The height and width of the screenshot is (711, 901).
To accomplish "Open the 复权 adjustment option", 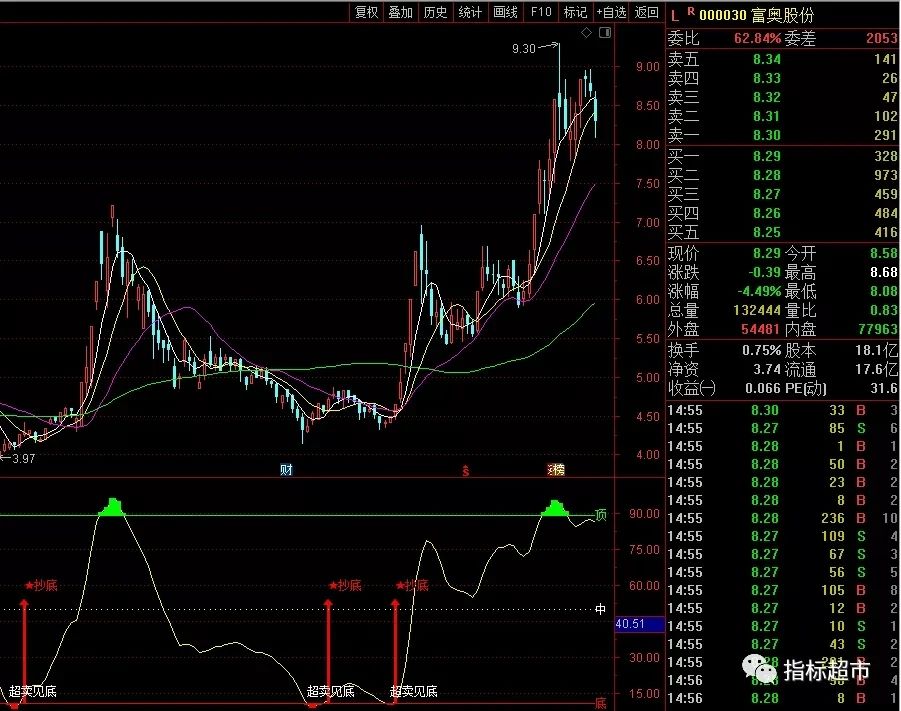I will coord(366,12).
